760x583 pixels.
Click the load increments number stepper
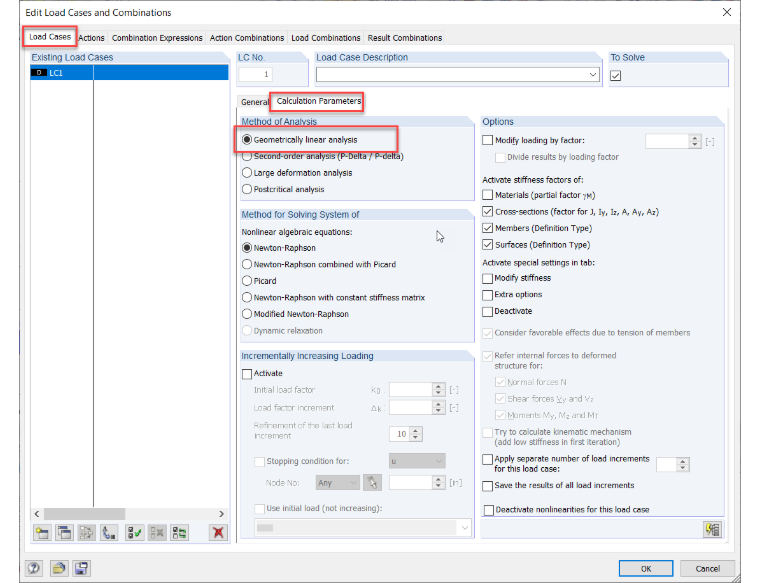click(x=683, y=464)
